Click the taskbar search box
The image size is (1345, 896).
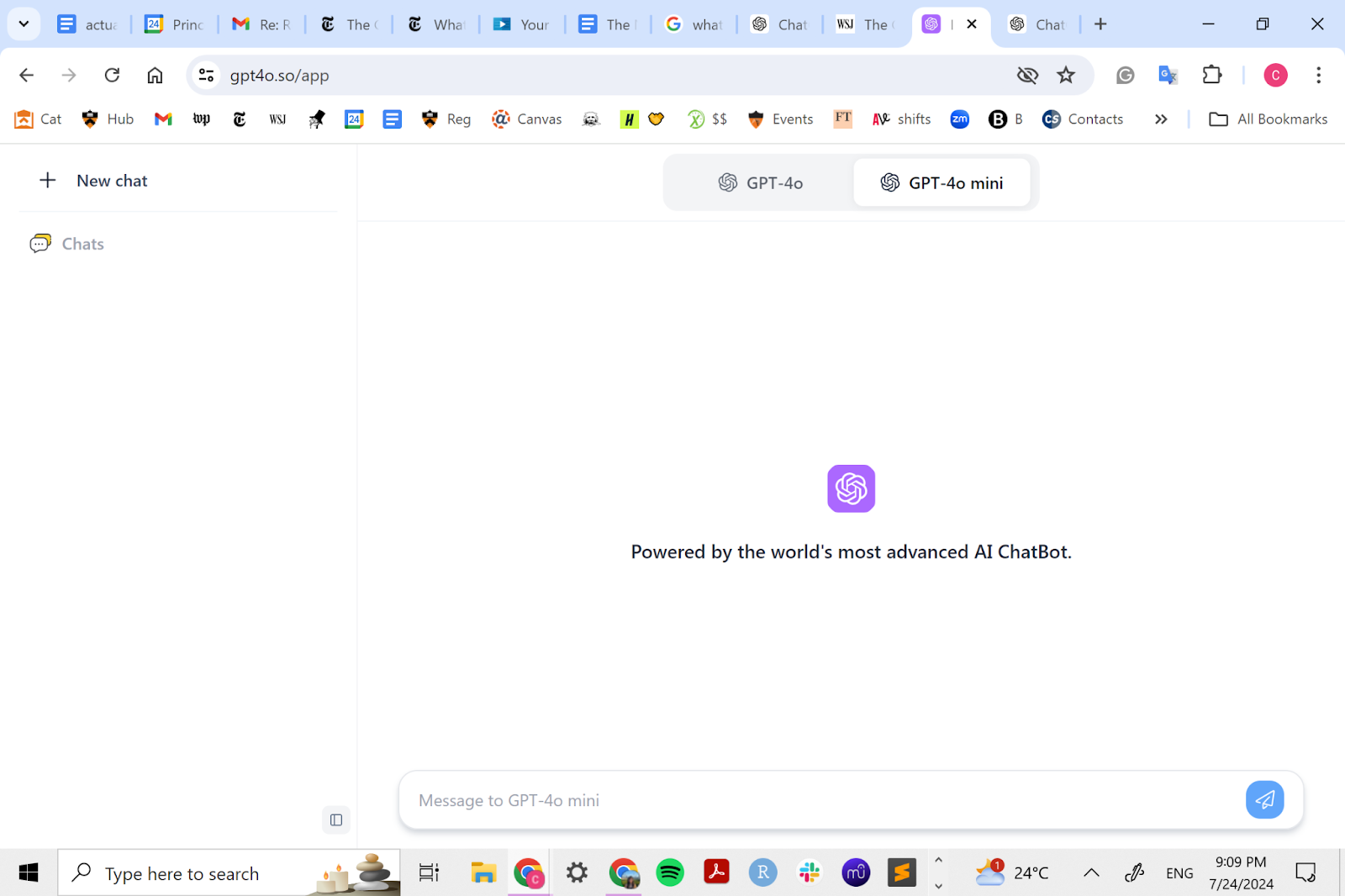pos(229,873)
